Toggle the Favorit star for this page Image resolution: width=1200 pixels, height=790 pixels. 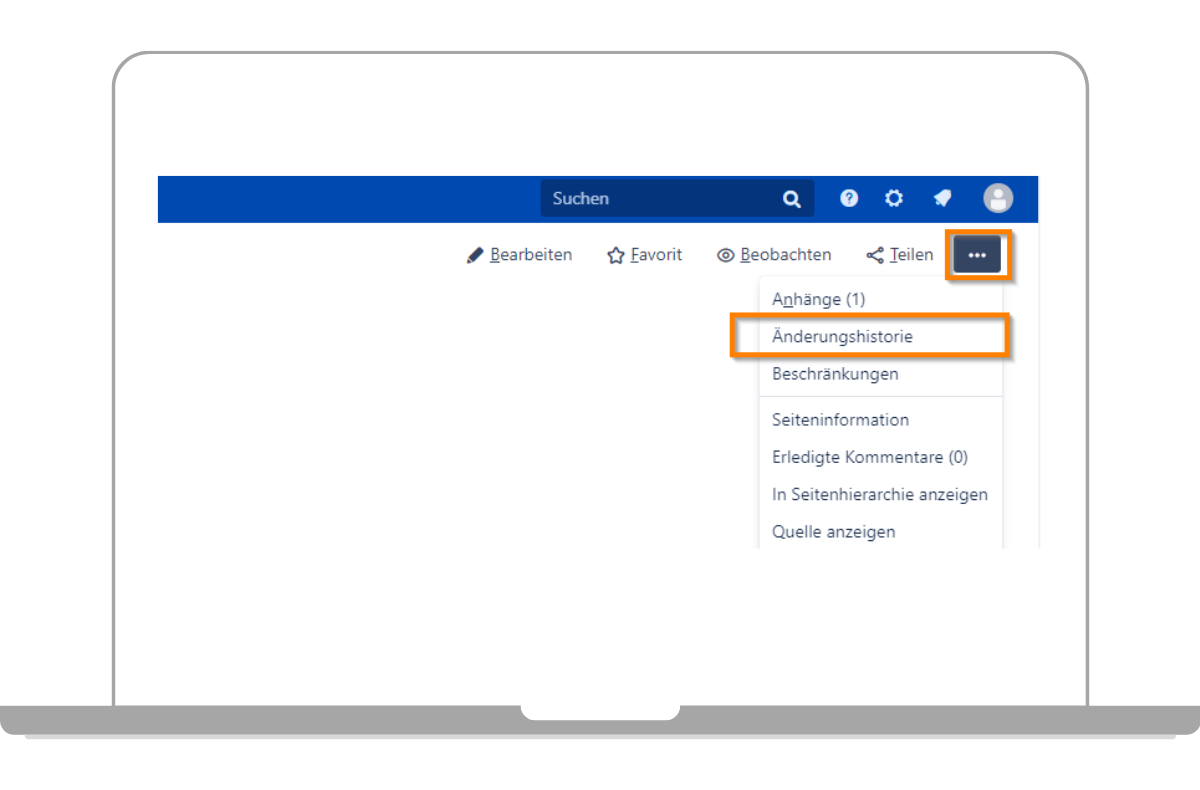click(x=616, y=255)
